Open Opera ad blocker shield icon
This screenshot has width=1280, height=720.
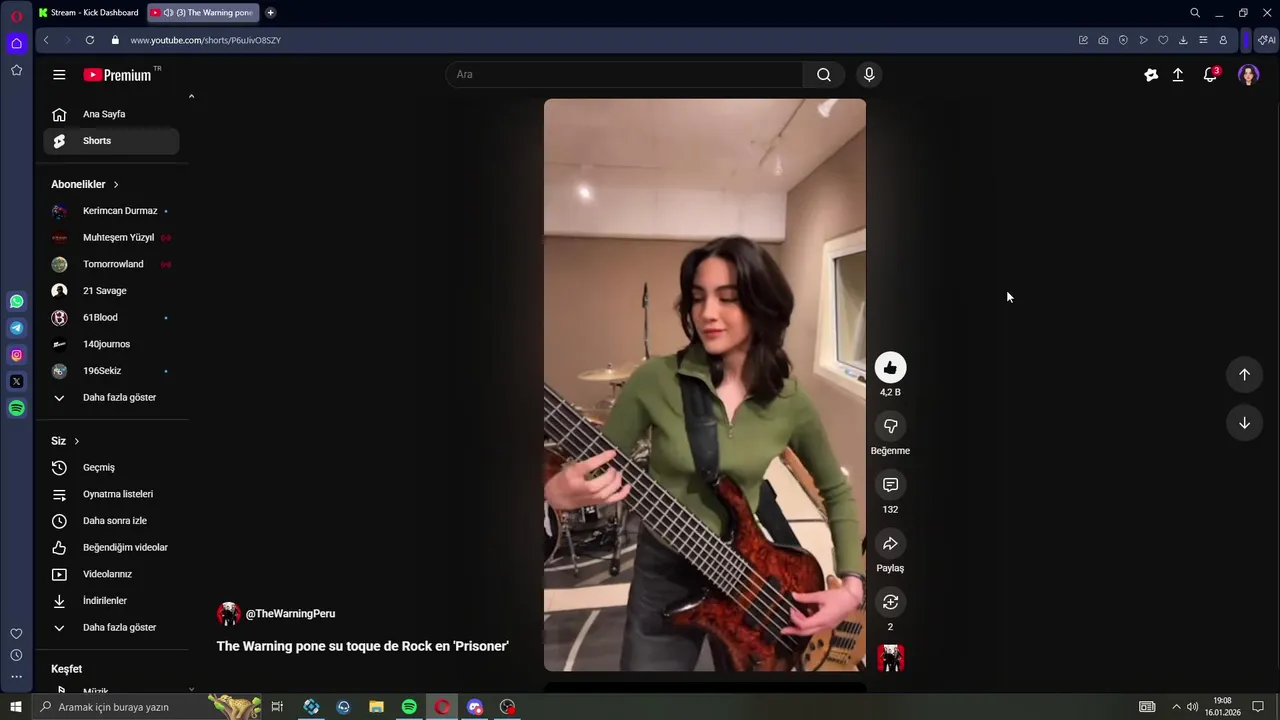(1123, 40)
